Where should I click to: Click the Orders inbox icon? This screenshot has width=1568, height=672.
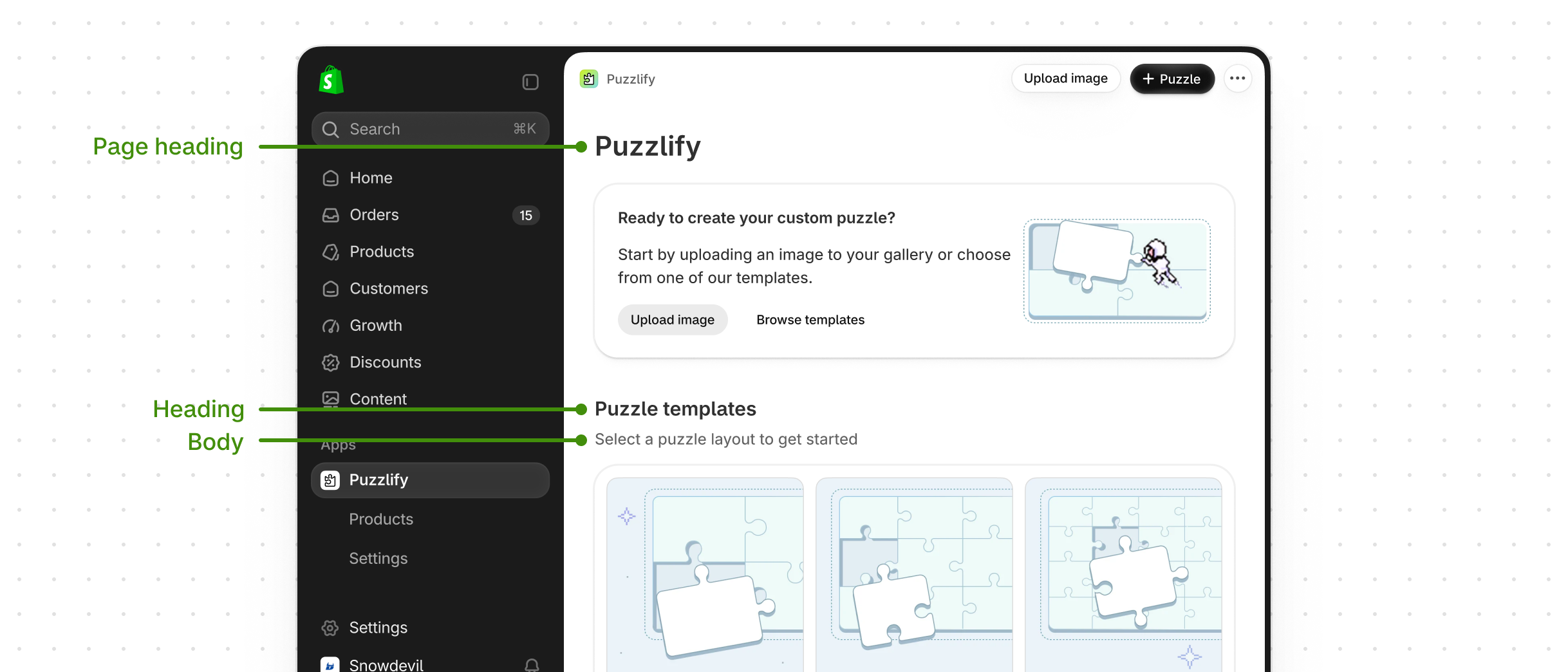331,215
